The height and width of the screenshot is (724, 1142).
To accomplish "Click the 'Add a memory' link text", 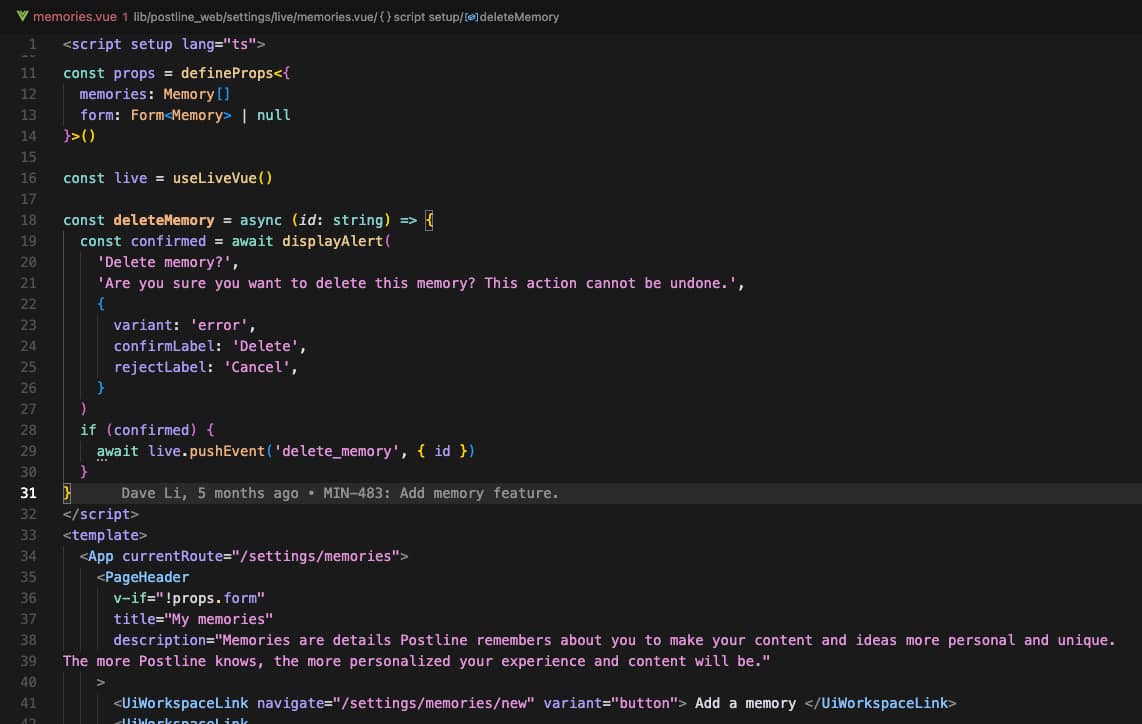I will (x=745, y=703).
